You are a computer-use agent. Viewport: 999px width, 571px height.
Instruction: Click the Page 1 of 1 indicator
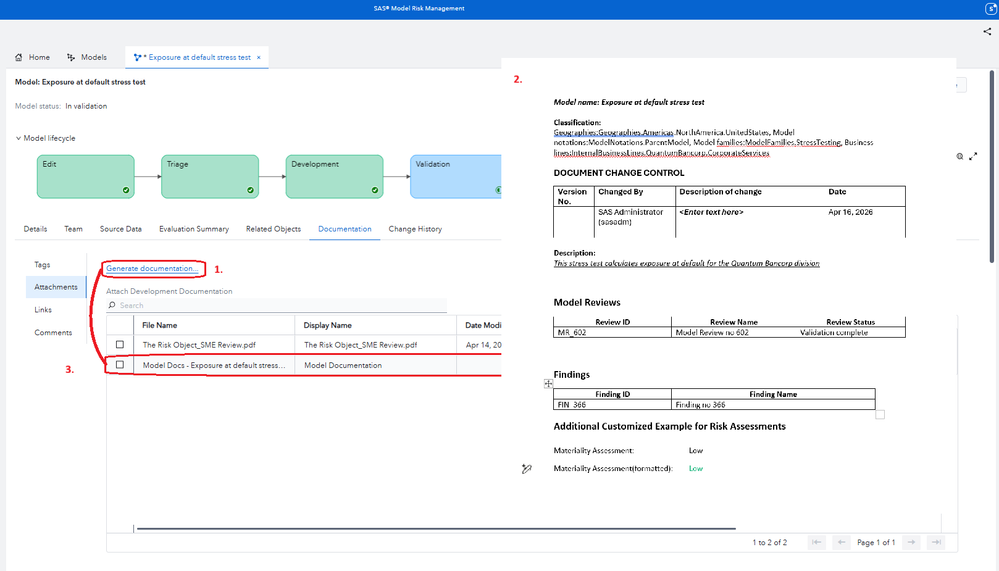[876, 542]
